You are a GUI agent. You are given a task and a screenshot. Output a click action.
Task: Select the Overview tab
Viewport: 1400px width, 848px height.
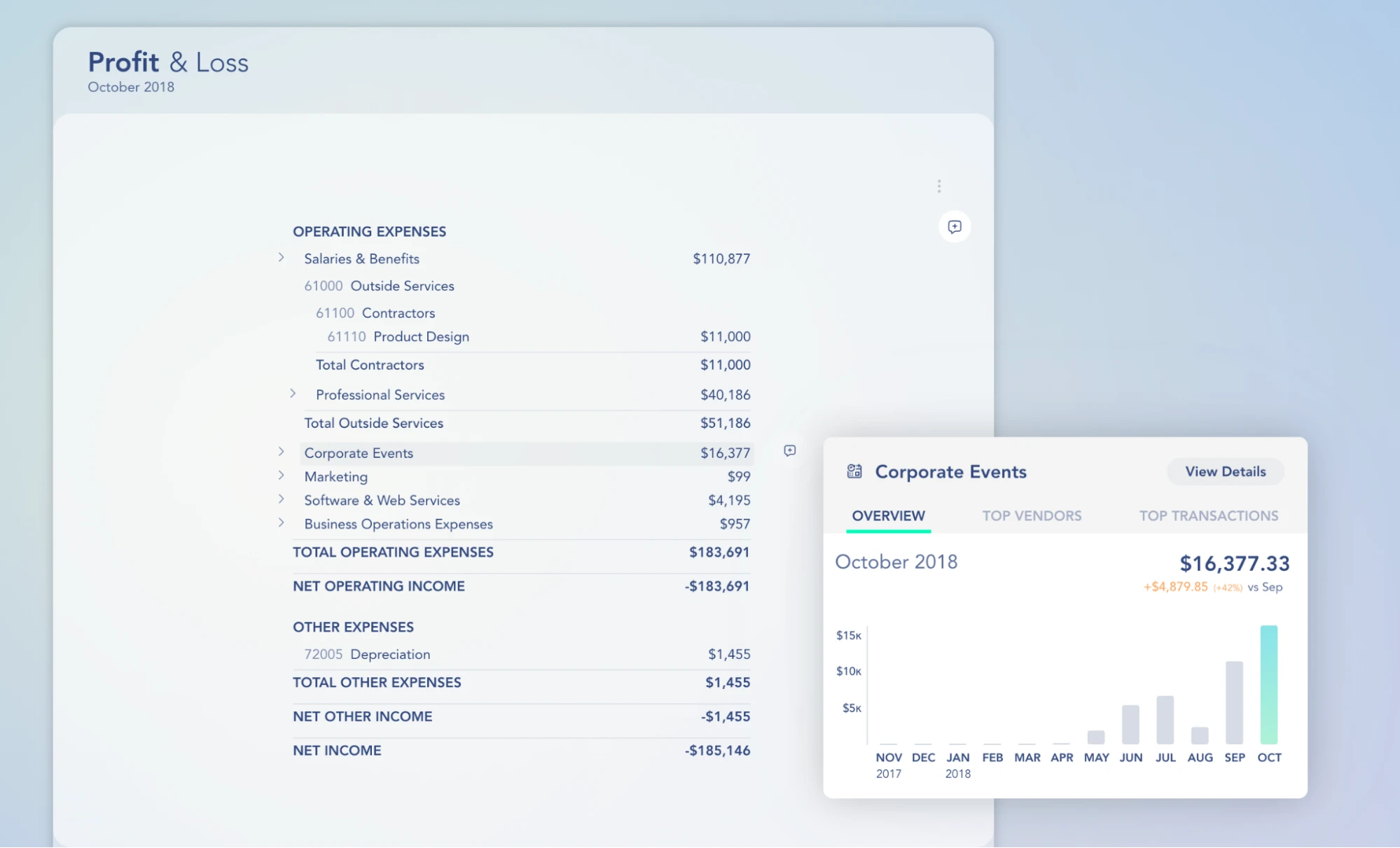[x=888, y=516]
